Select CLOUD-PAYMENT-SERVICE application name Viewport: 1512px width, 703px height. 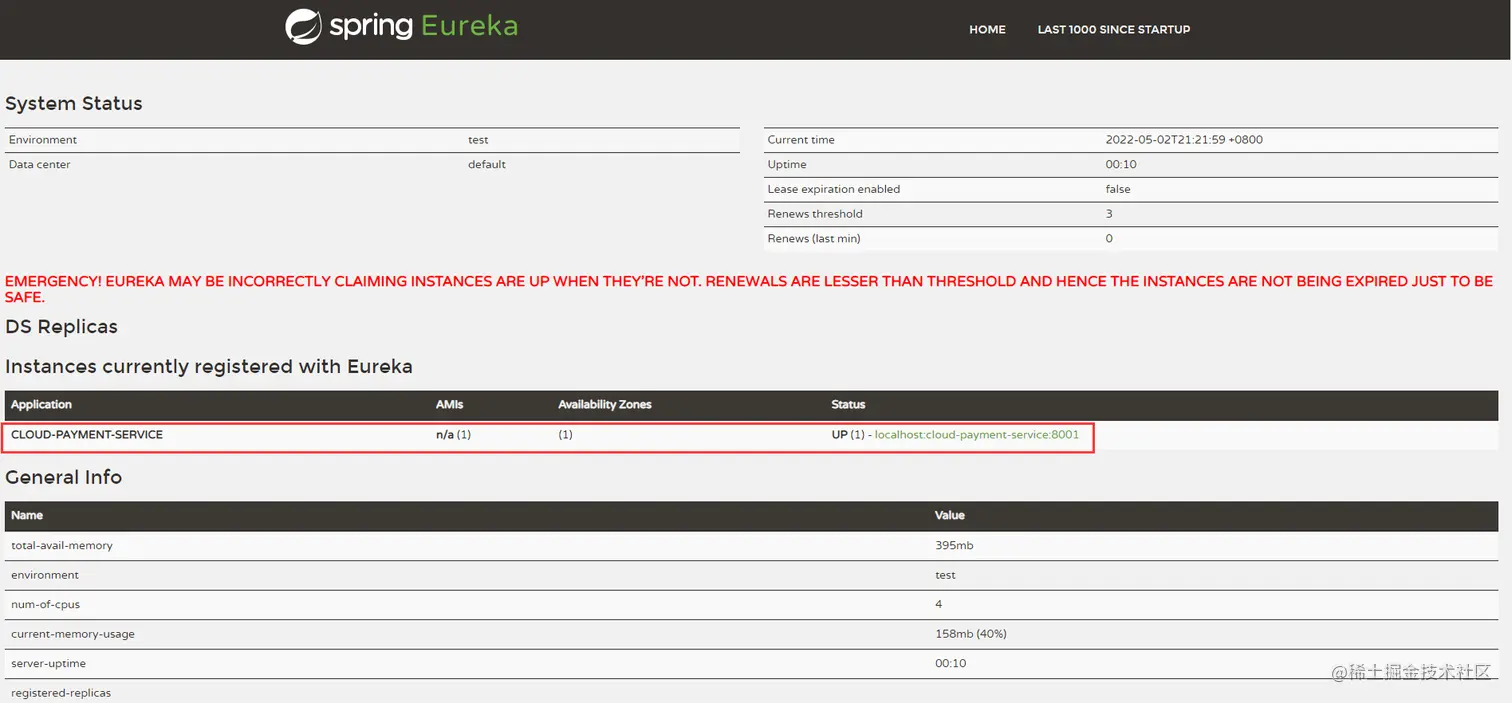87,435
